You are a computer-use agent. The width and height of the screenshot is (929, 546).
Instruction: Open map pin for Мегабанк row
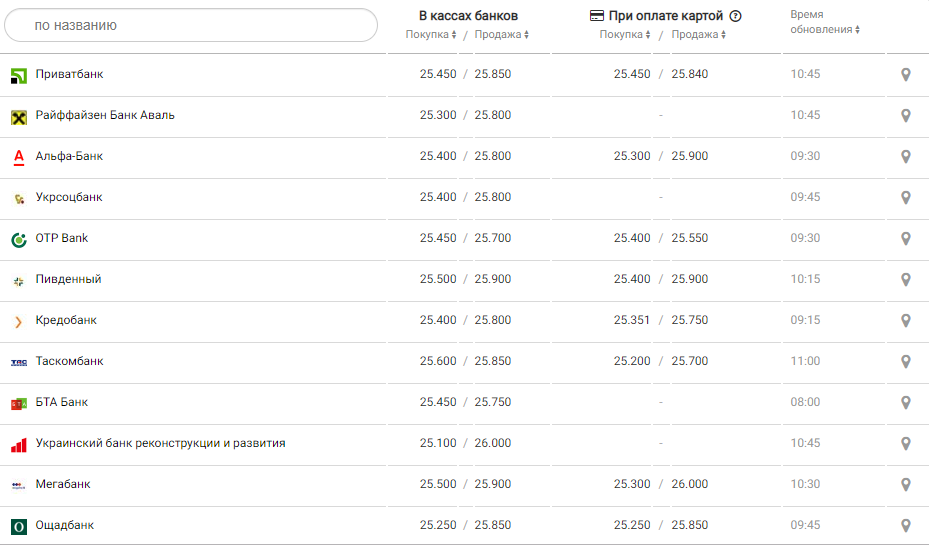[905, 485]
